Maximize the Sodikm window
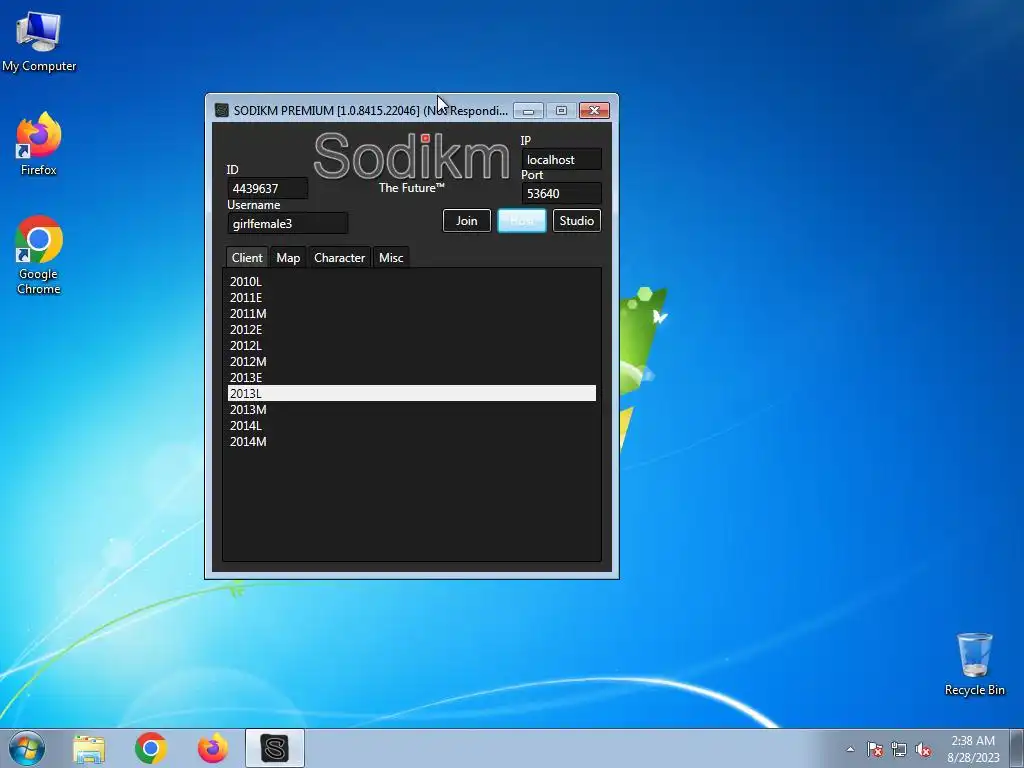The image size is (1024, 768). click(561, 111)
